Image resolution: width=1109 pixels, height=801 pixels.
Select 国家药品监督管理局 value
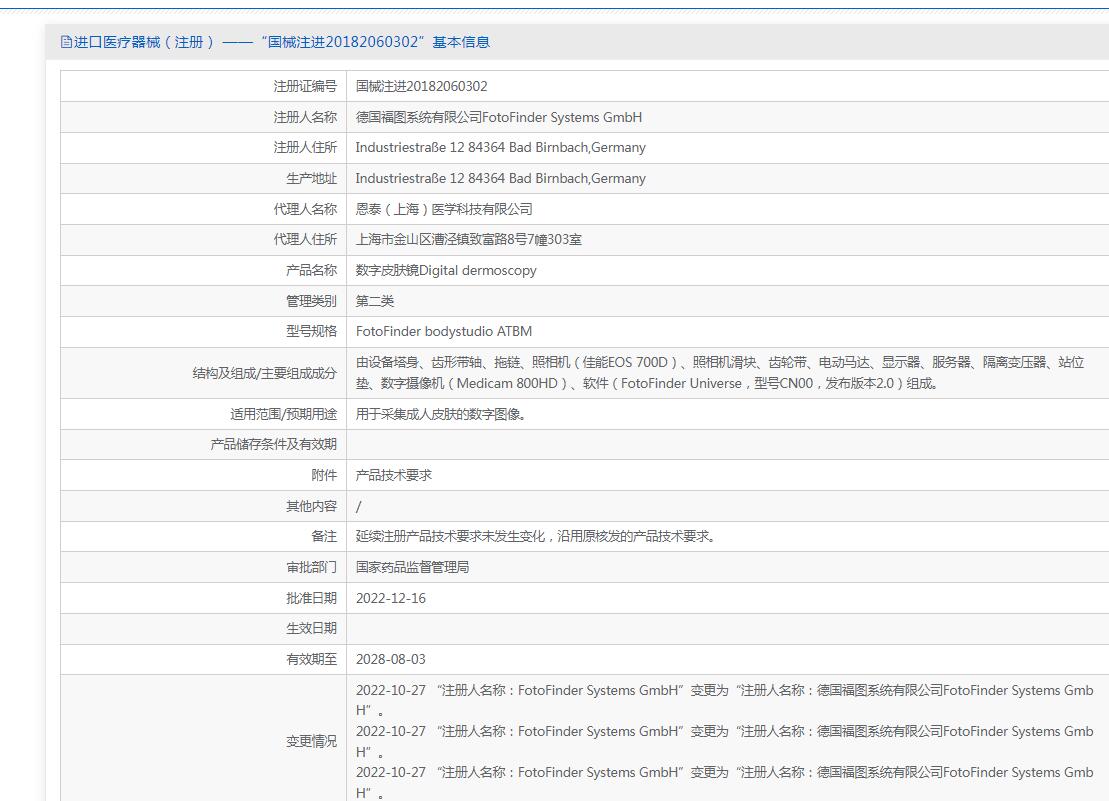point(412,568)
